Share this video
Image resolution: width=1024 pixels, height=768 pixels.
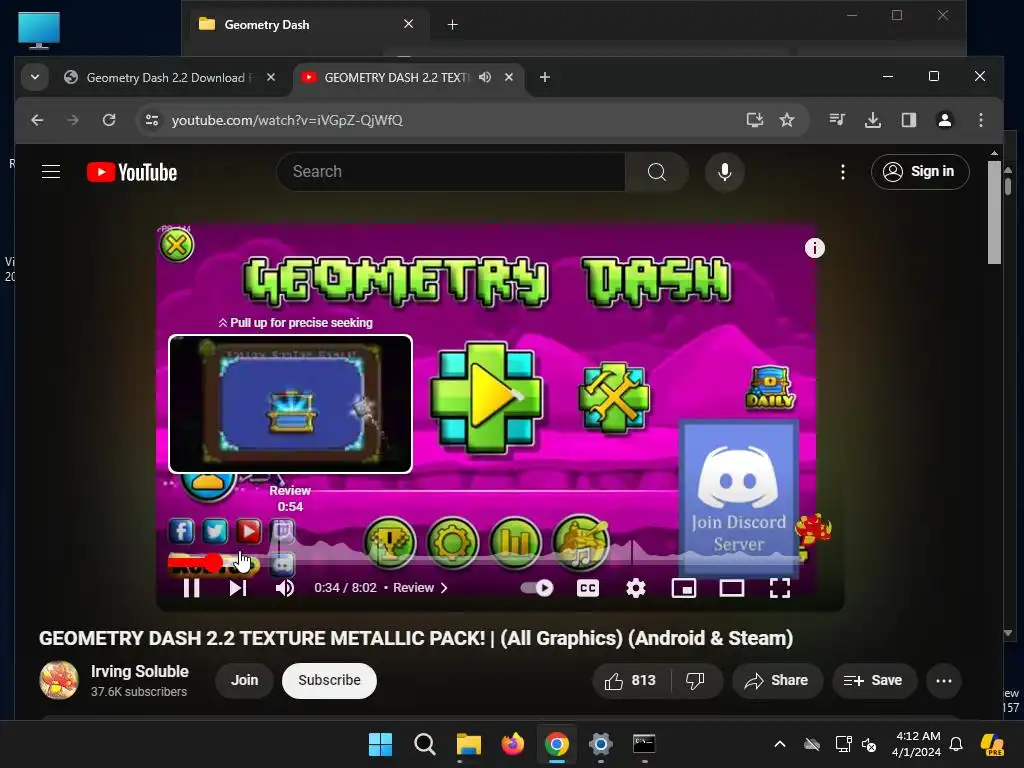pyautogui.click(x=776, y=681)
